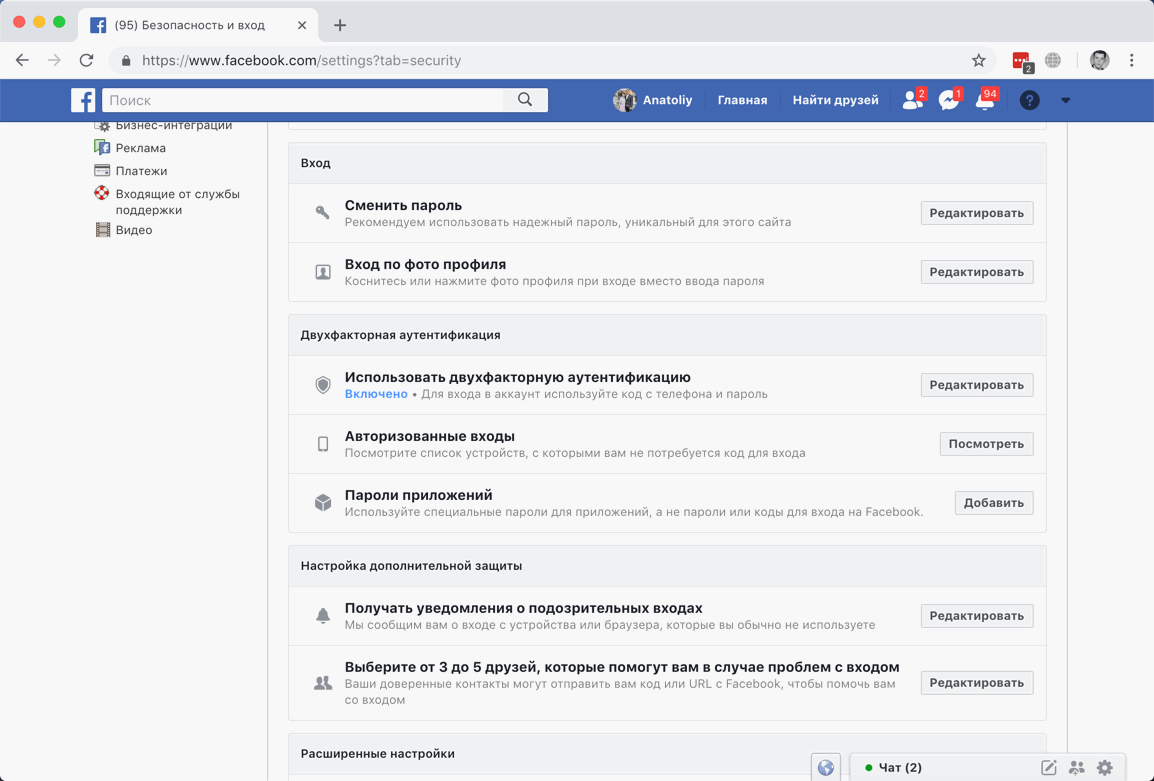Open account dropdown arrow in top bar
This screenshot has width=1154, height=781.
(1065, 100)
